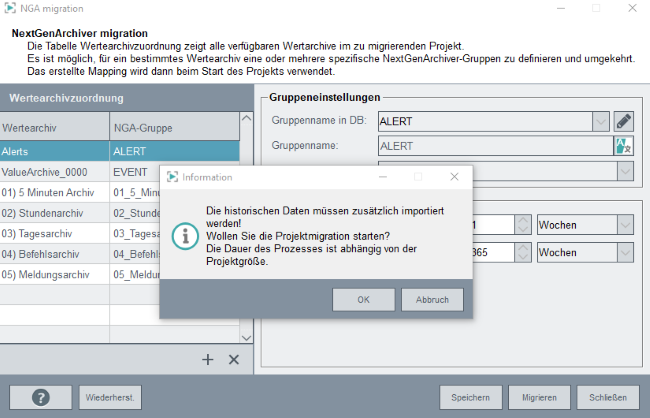Click the ALERT cell in NGA-Gruppe column

pyautogui.click(x=175, y=151)
